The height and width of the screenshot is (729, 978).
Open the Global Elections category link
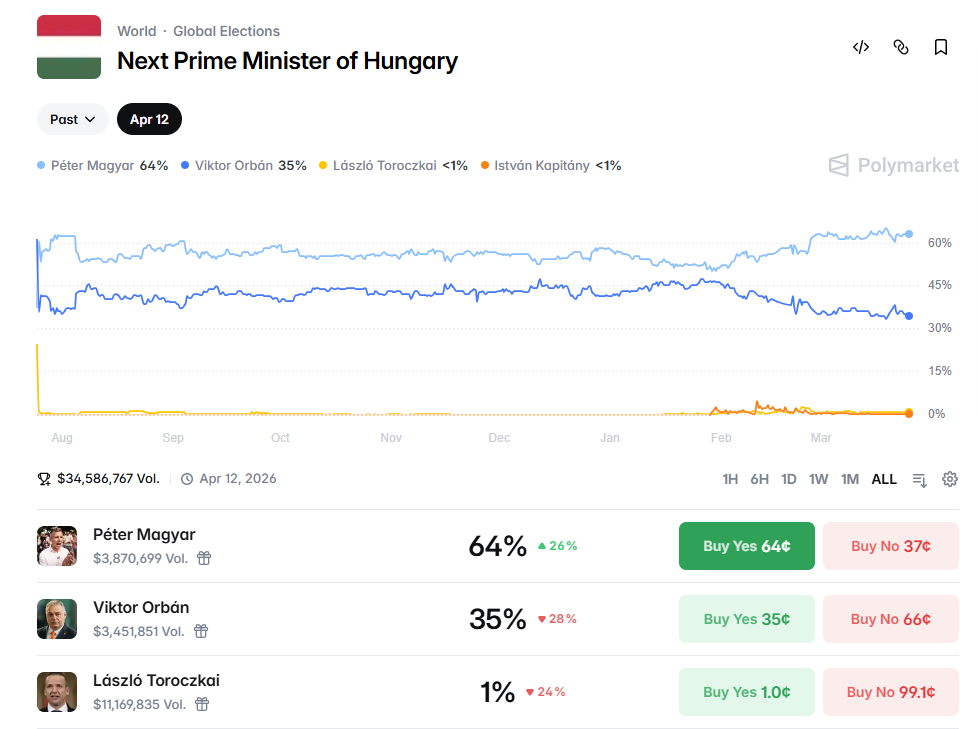point(226,31)
